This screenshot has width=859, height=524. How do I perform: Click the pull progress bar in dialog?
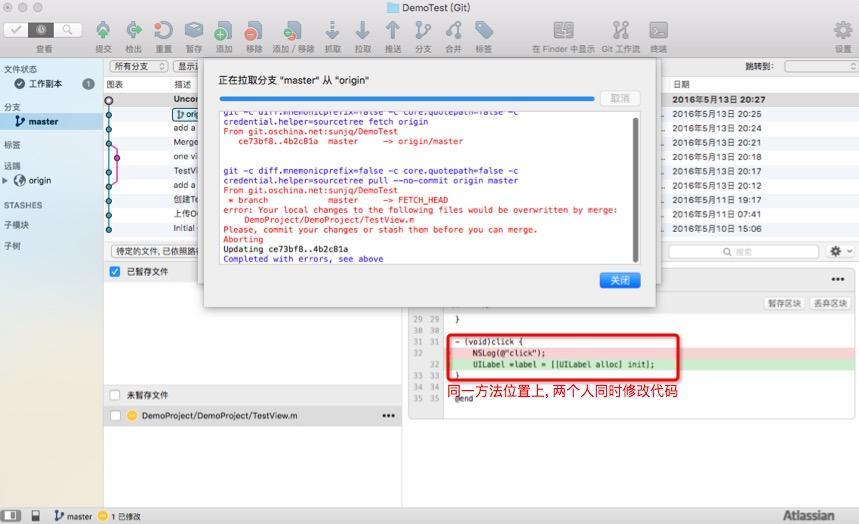[x=407, y=99]
